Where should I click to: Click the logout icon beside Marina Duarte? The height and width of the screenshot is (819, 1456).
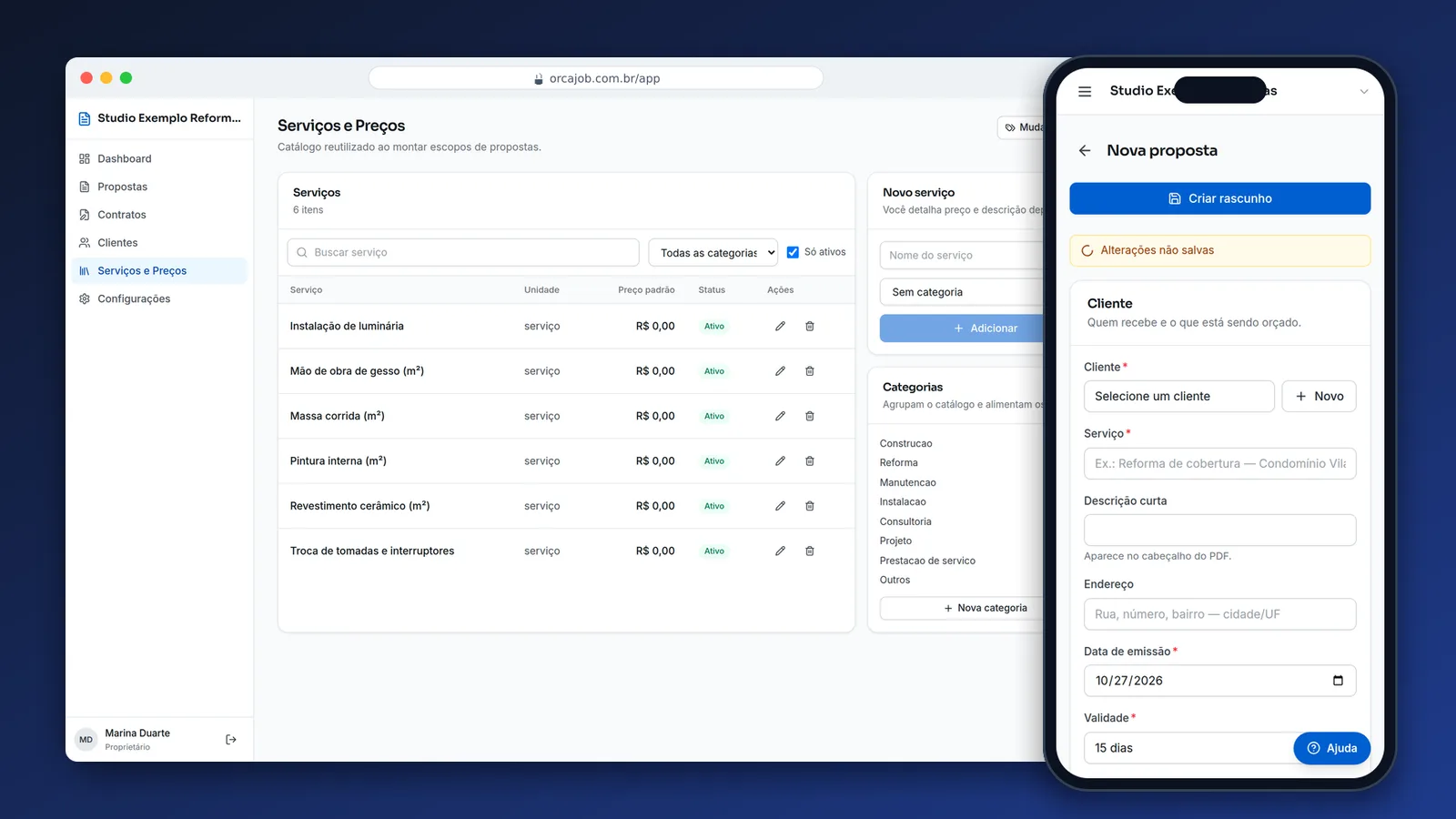pos(231,740)
